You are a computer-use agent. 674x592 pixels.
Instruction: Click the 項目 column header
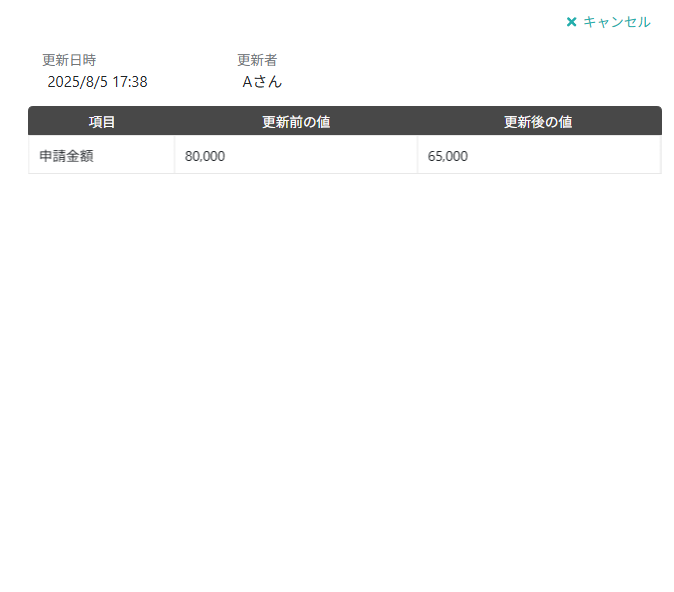tap(102, 122)
